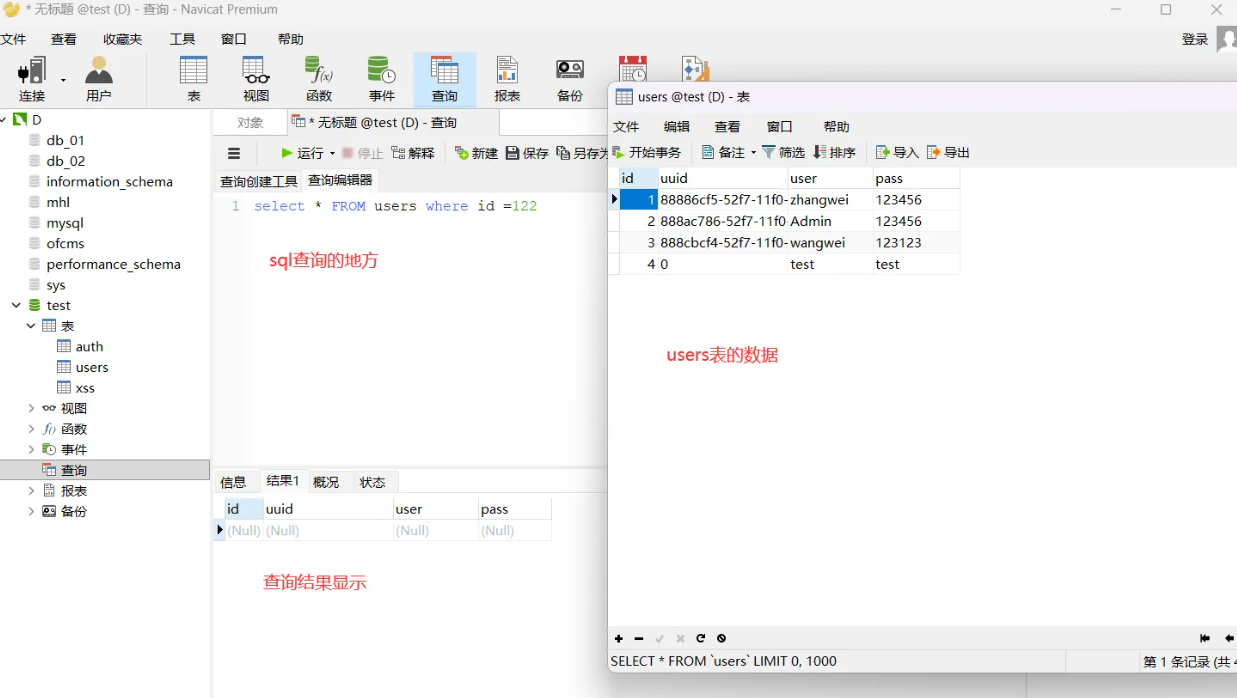Open the View (视图) toolbar icon
The image size is (1237, 698).
tap(256, 79)
